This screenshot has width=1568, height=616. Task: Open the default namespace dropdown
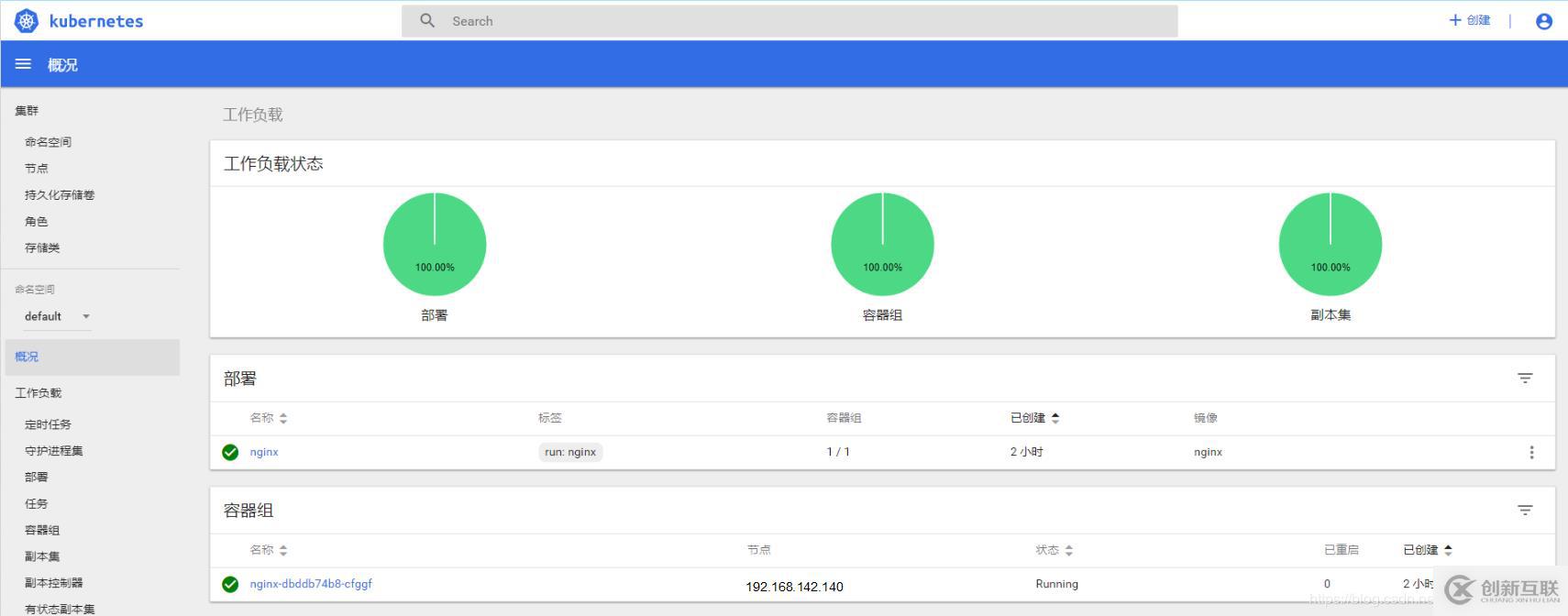[x=57, y=316]
